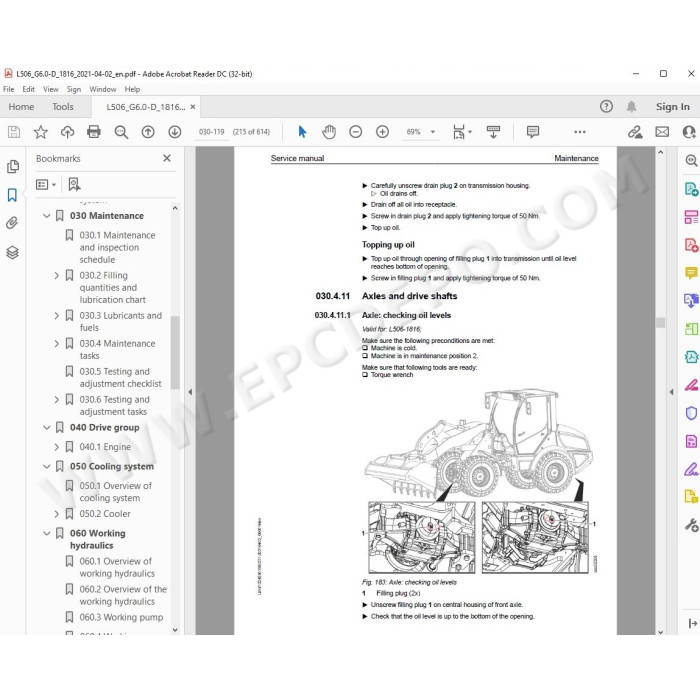Open 030.1 Maintenance and inspection schedule
700x700 pixels.
coord(117,247)
